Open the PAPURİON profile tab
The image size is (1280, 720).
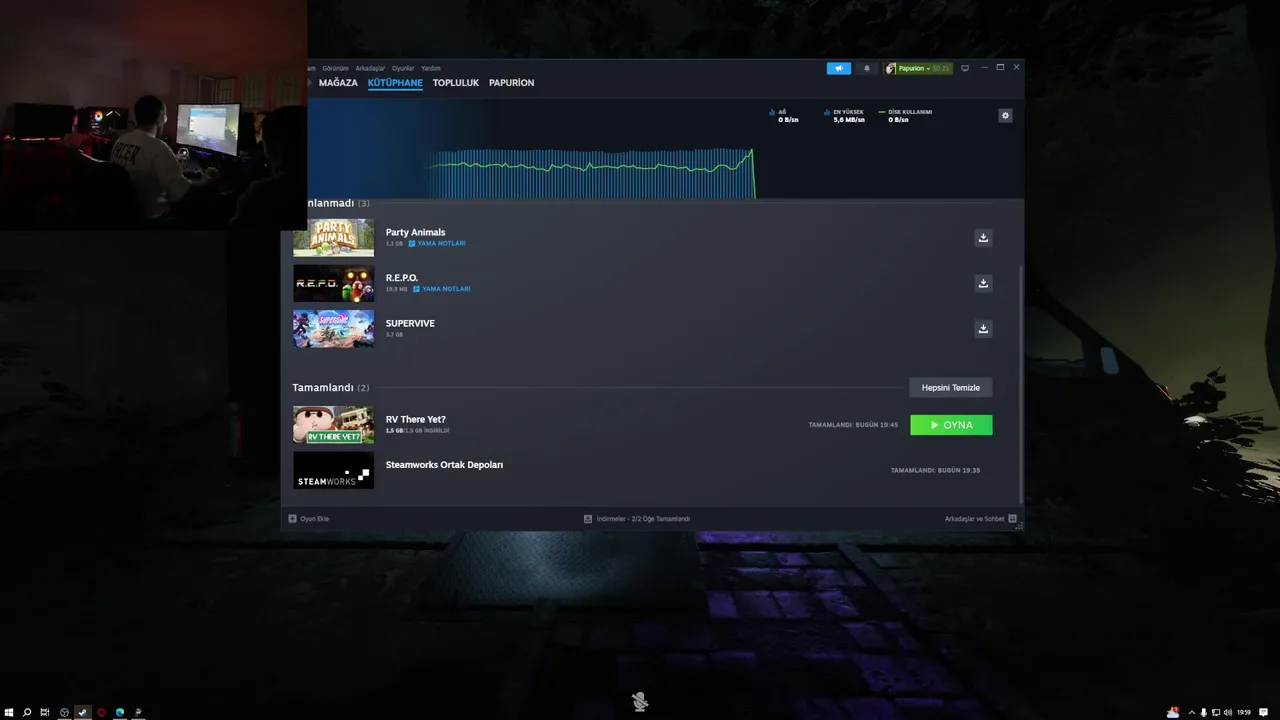point(511,83)
